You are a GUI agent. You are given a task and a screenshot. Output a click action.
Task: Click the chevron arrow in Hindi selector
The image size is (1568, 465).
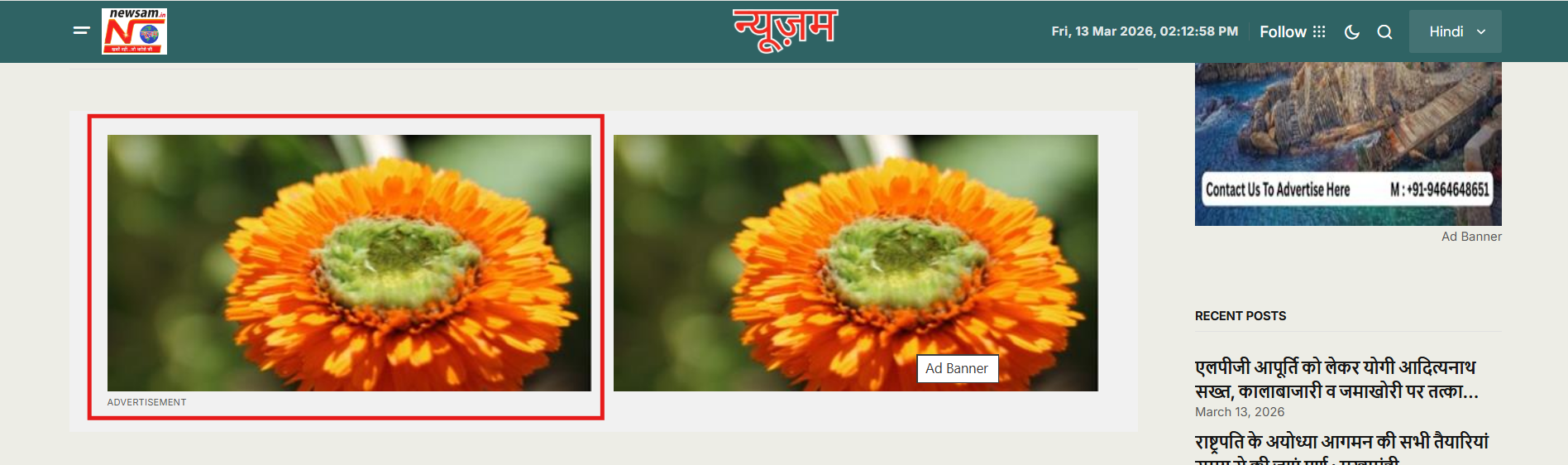(x=1481, y=31)
